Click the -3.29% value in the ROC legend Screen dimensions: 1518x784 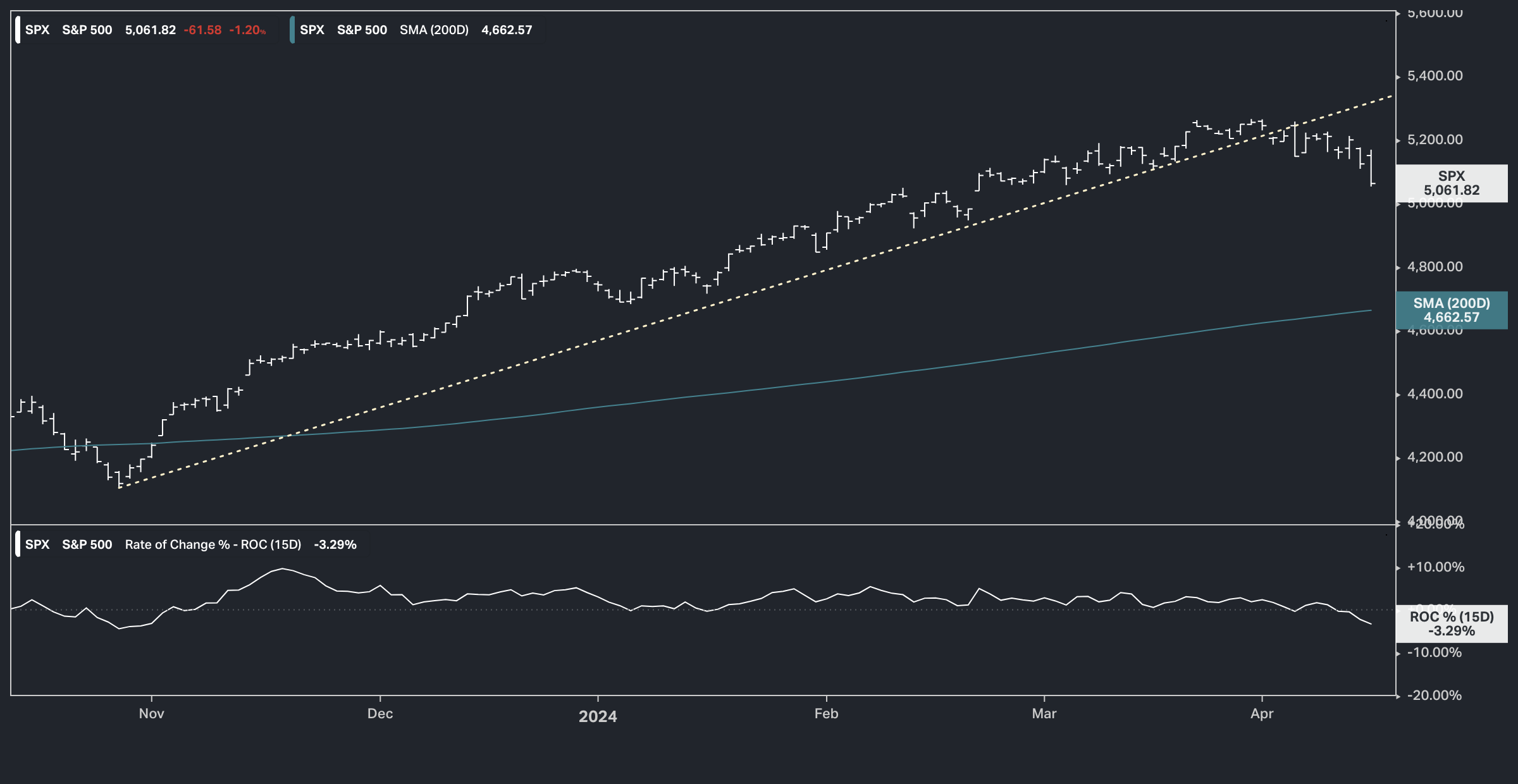pos(335,544)
